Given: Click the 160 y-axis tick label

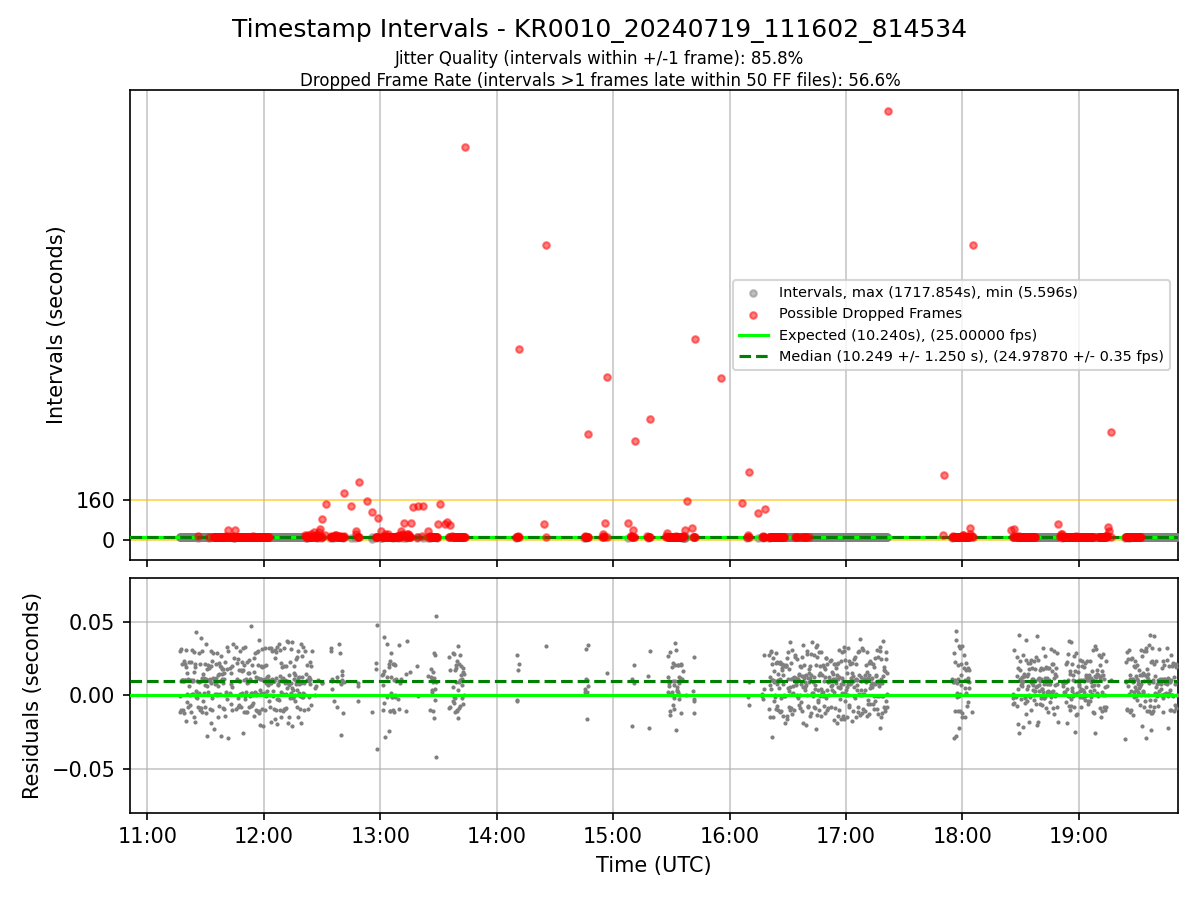Looking at the screenshot, I should (96, 500).
